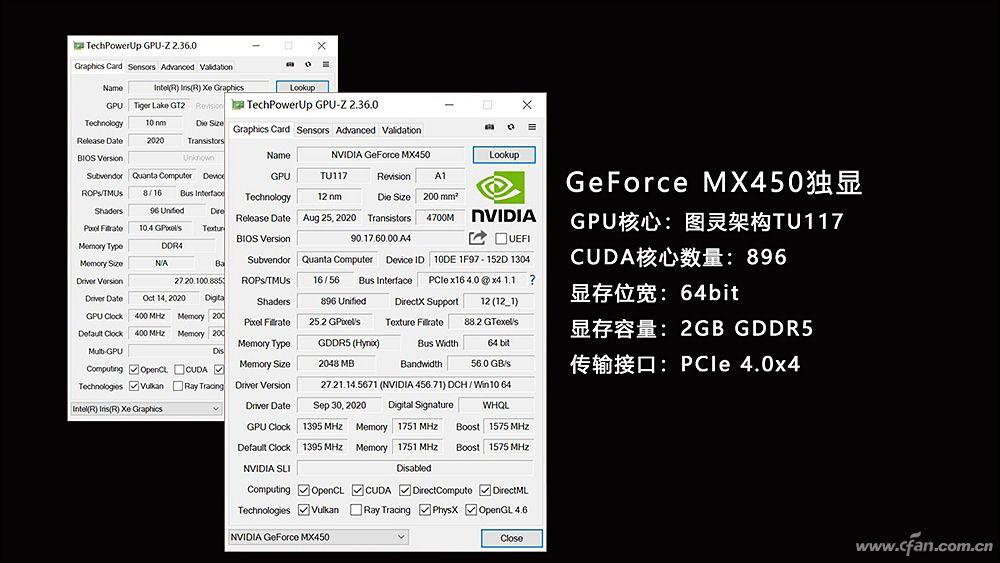Toggle CUDA checkbox in Intel window
The width and height of the screenshot is (1000, 563).
point(179,370)
